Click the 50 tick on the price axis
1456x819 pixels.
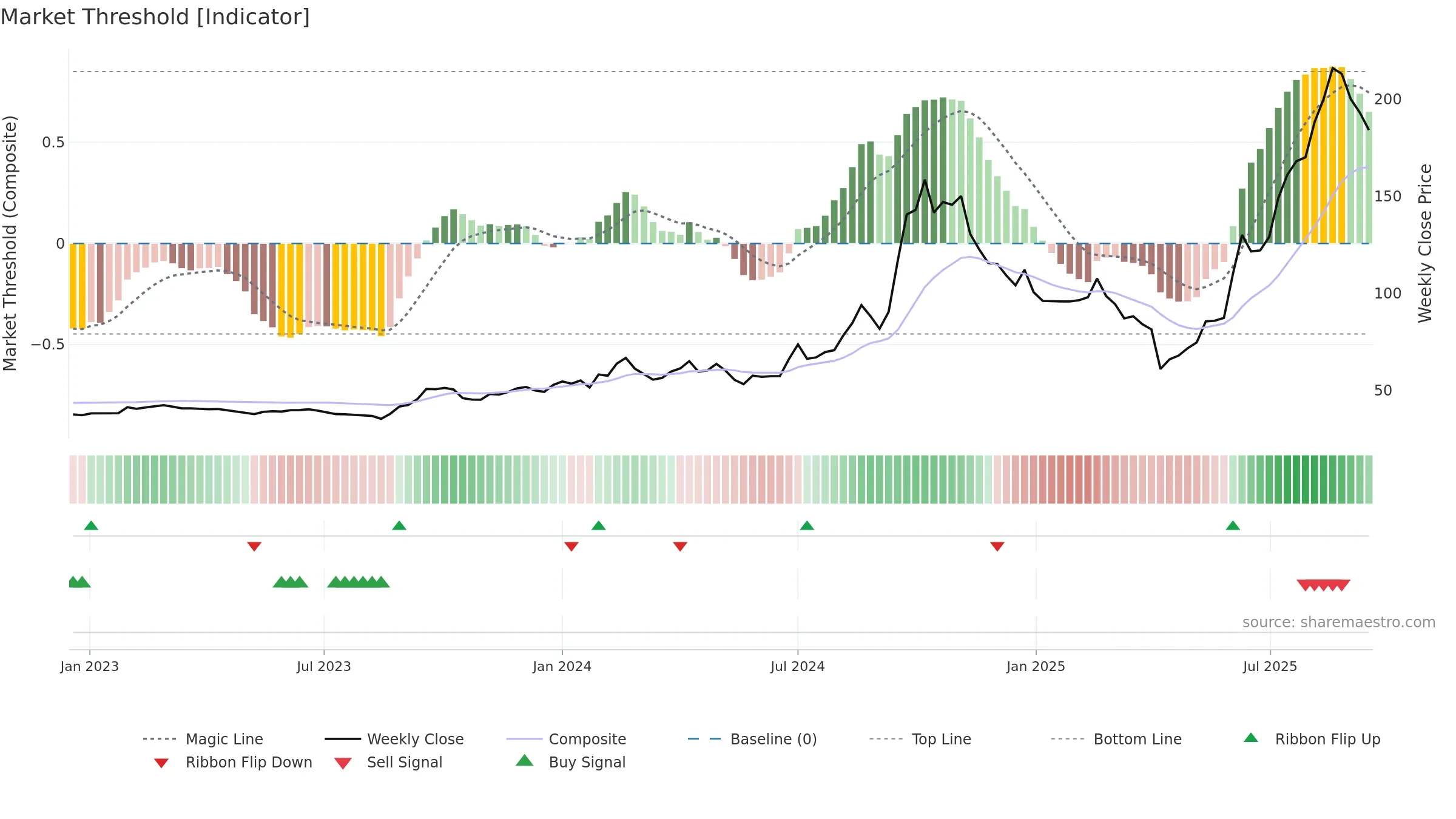pyautogui.click(x=1383, y=390)
